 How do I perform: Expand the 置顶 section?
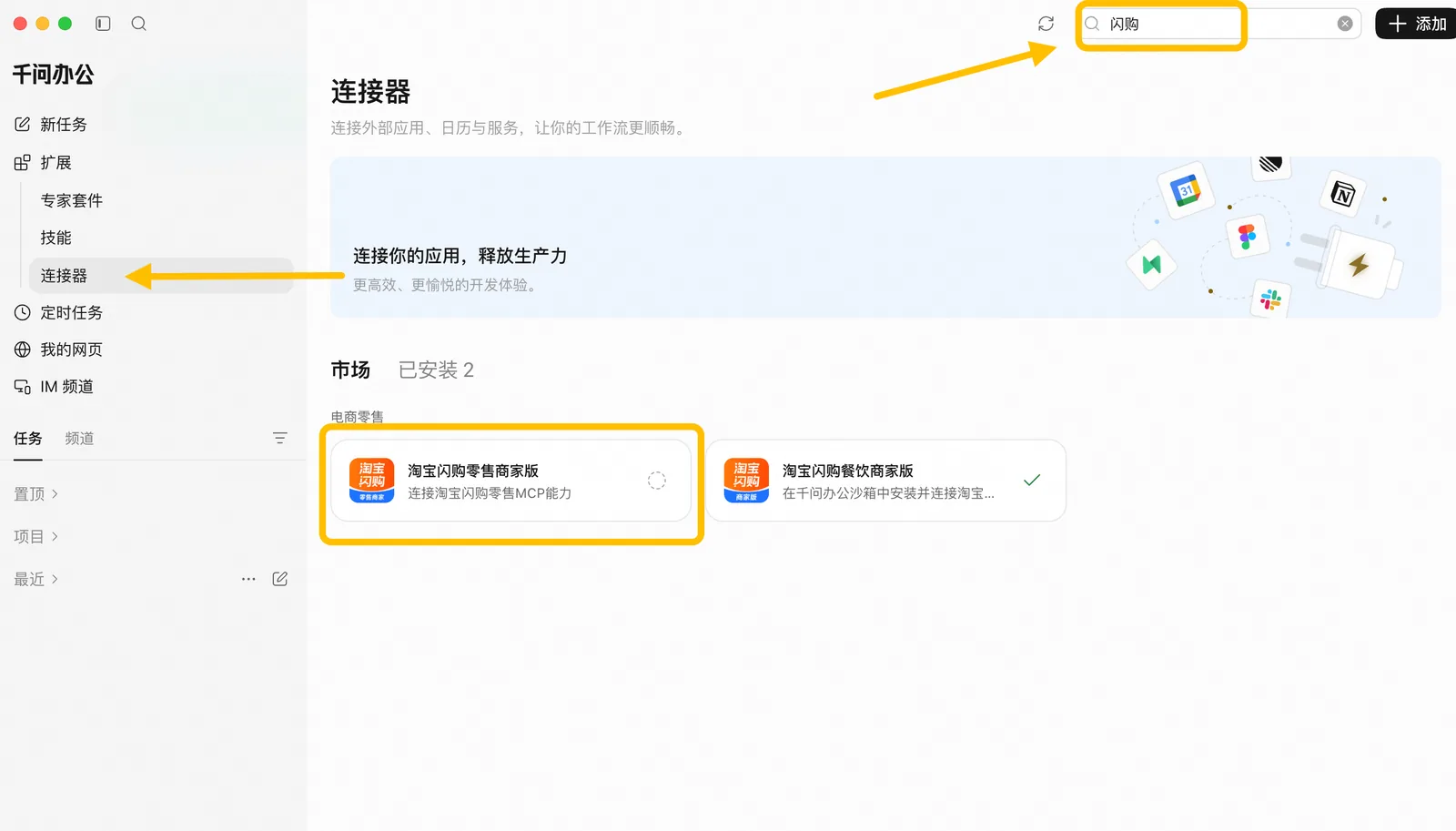pyautogui.click(x=35, y=494)
